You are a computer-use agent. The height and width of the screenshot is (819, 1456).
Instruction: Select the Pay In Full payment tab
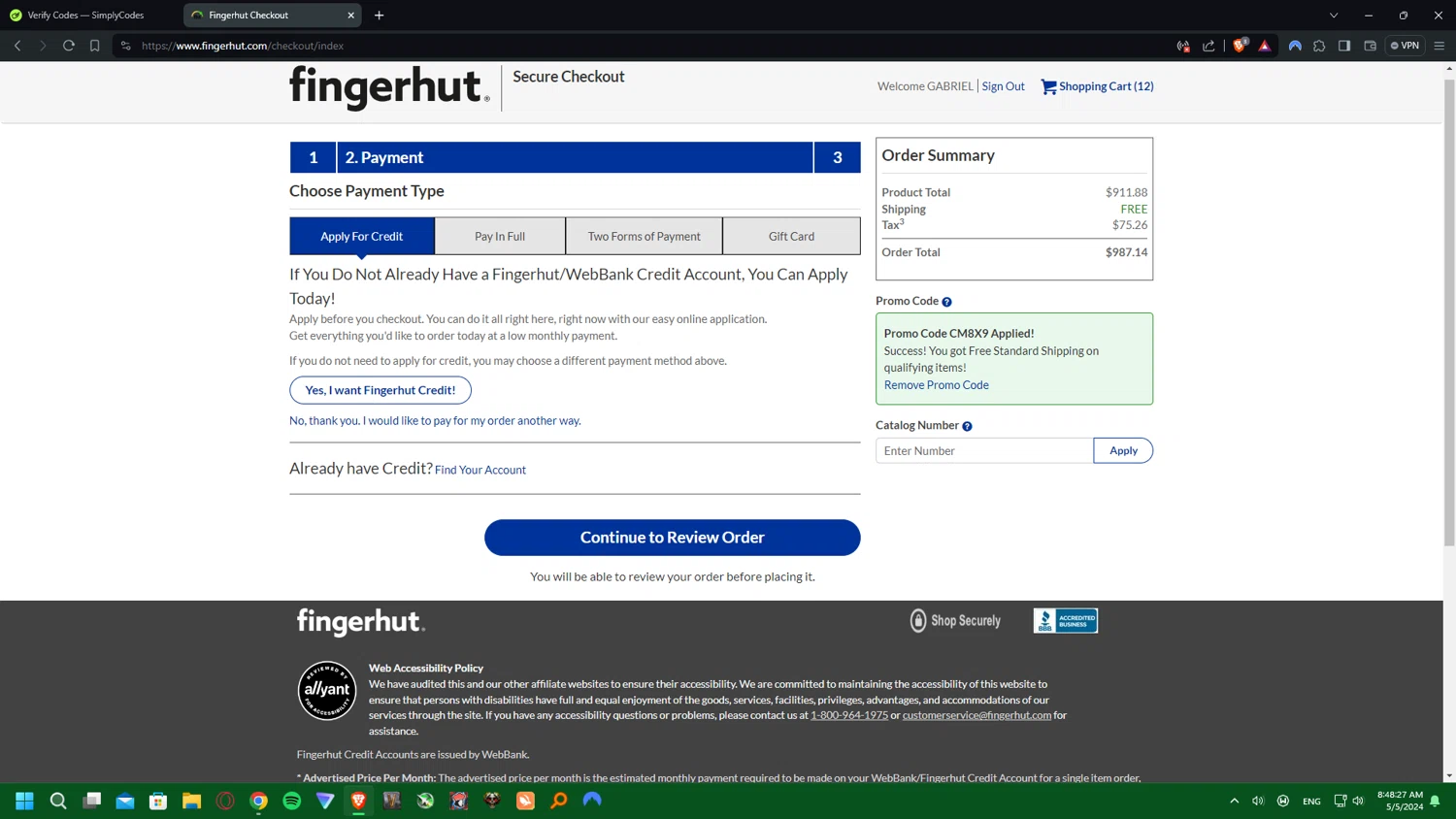[500, 236]
